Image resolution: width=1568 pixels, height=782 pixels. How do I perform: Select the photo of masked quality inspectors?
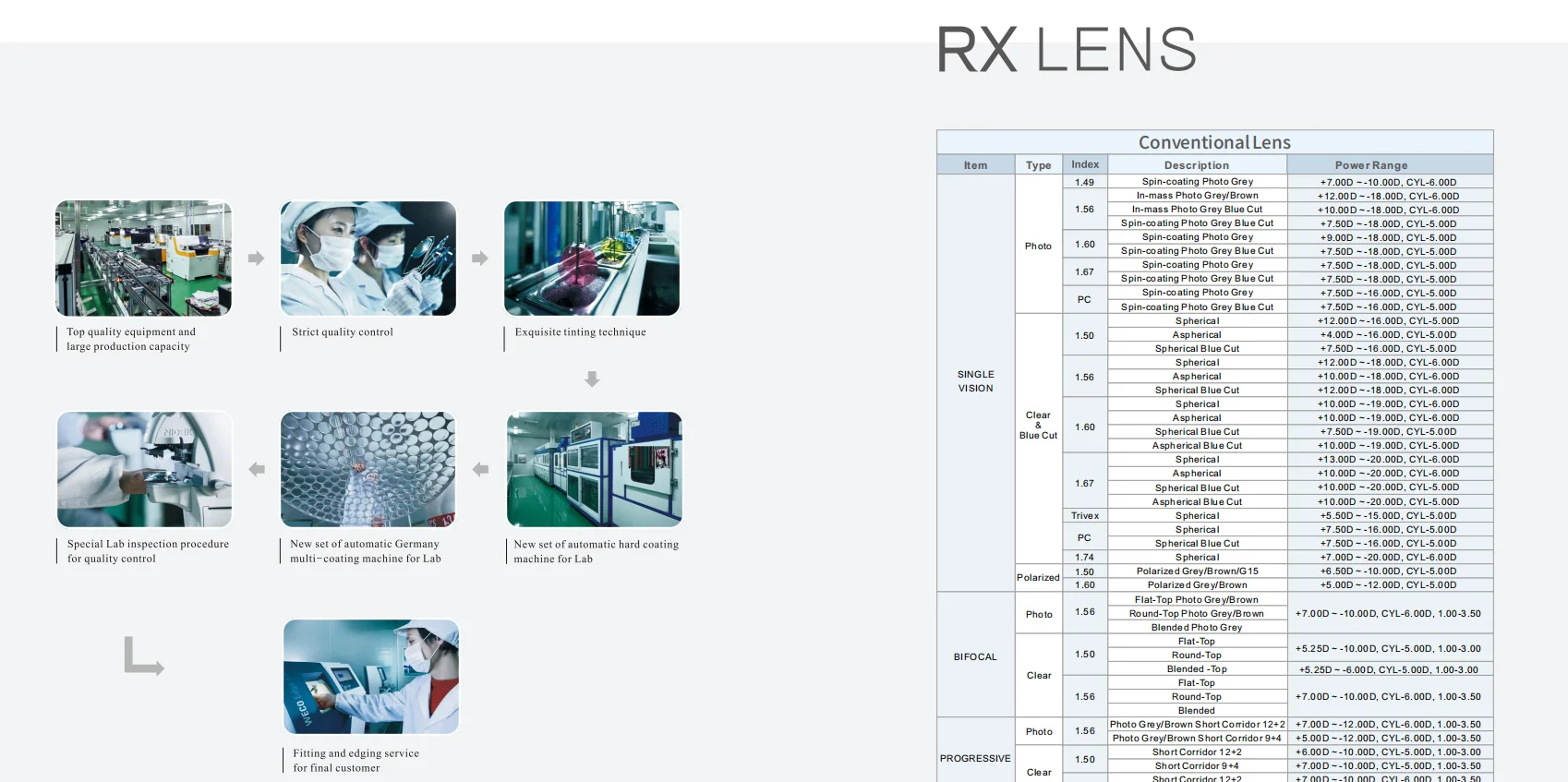[368, 259]
